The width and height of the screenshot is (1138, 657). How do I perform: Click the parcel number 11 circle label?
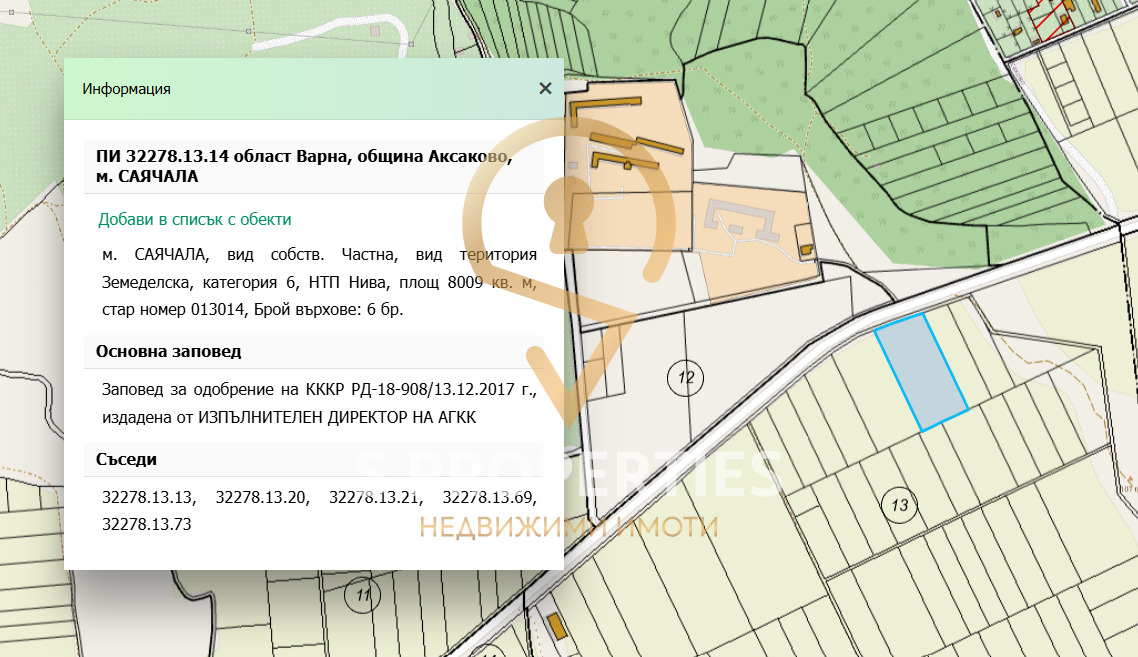(x=360, y=597)
